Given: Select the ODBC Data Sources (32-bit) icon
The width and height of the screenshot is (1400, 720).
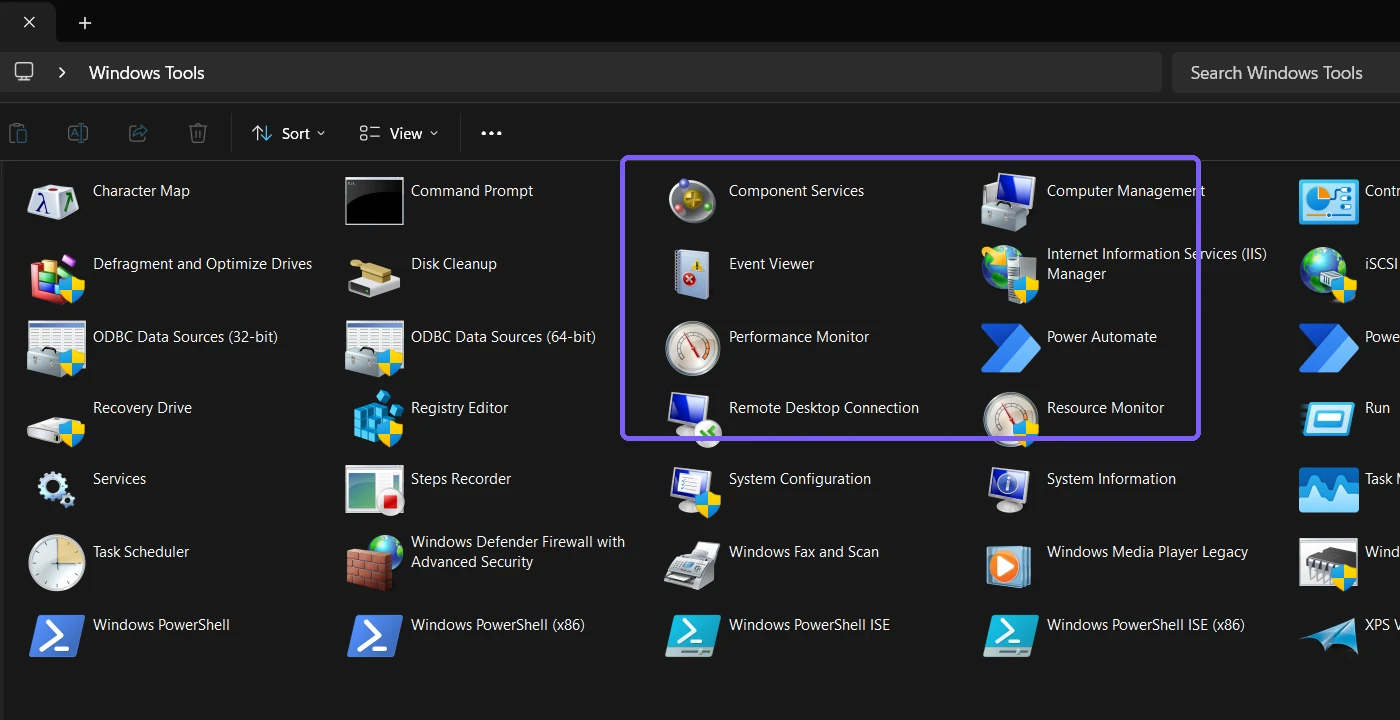Looking at the screenshot, I should 56,348.
